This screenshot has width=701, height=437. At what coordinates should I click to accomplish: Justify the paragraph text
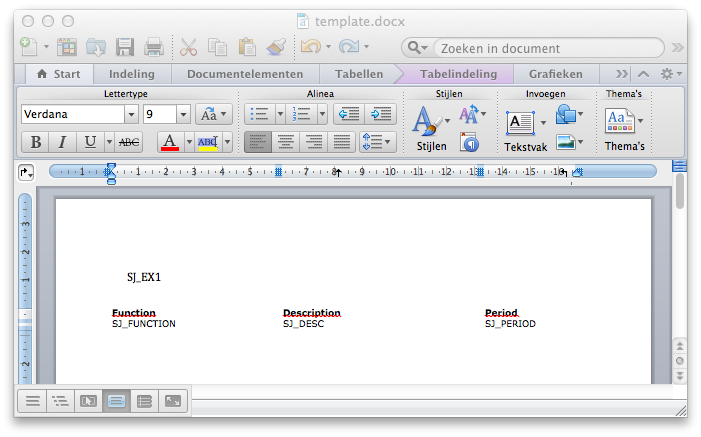pos(342,142)
